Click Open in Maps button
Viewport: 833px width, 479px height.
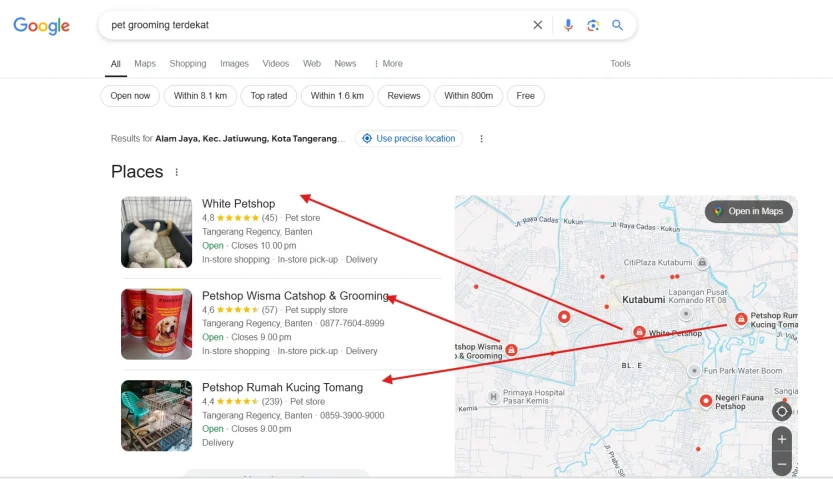[749, 211]
